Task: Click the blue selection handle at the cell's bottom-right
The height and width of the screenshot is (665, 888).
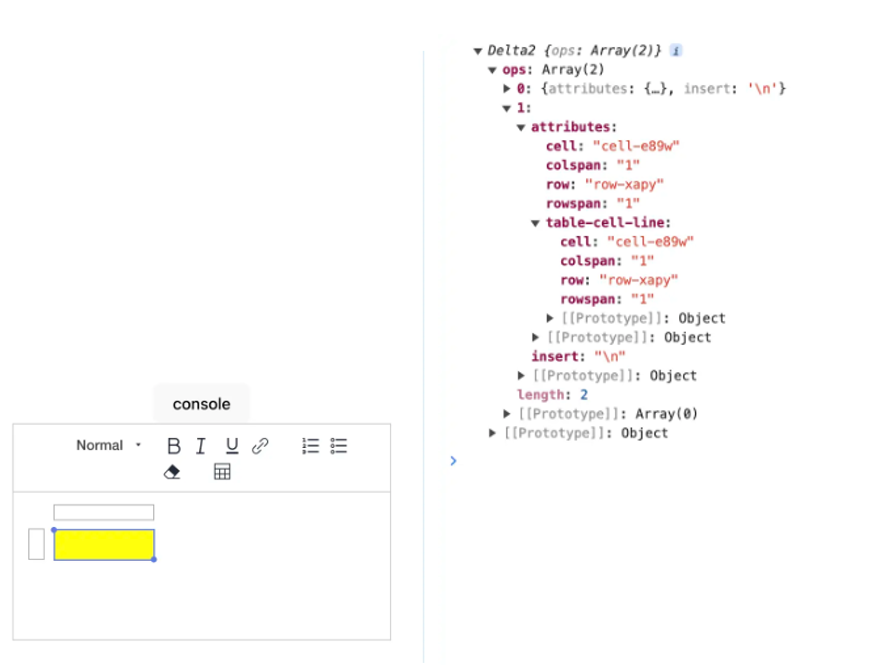Action: click(154, 560)
